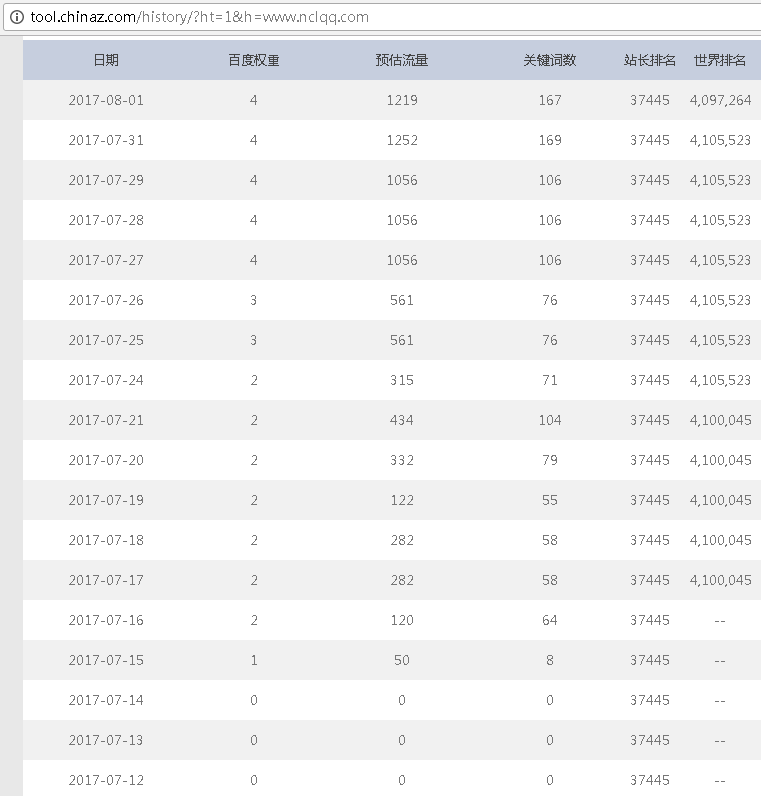This screenshot has width=761, height=796.
Task: Click keyword count 64 in 2017-07-16 row
Action: (550, 620)
